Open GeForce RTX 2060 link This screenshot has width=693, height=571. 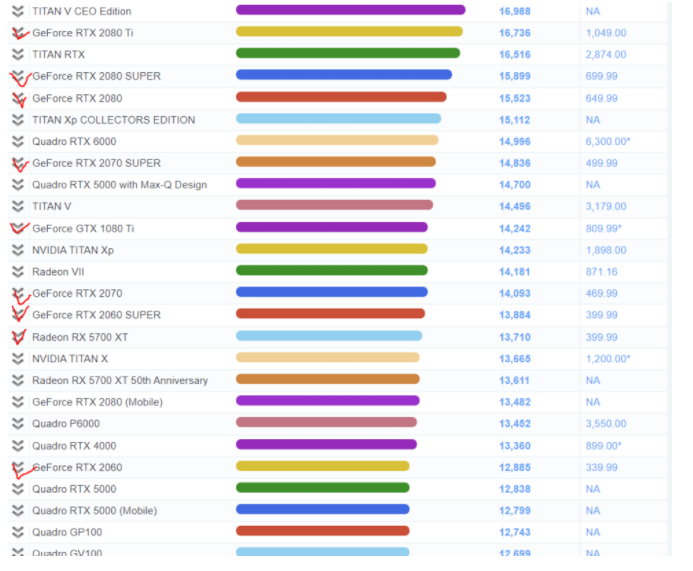tap(77, 468)
